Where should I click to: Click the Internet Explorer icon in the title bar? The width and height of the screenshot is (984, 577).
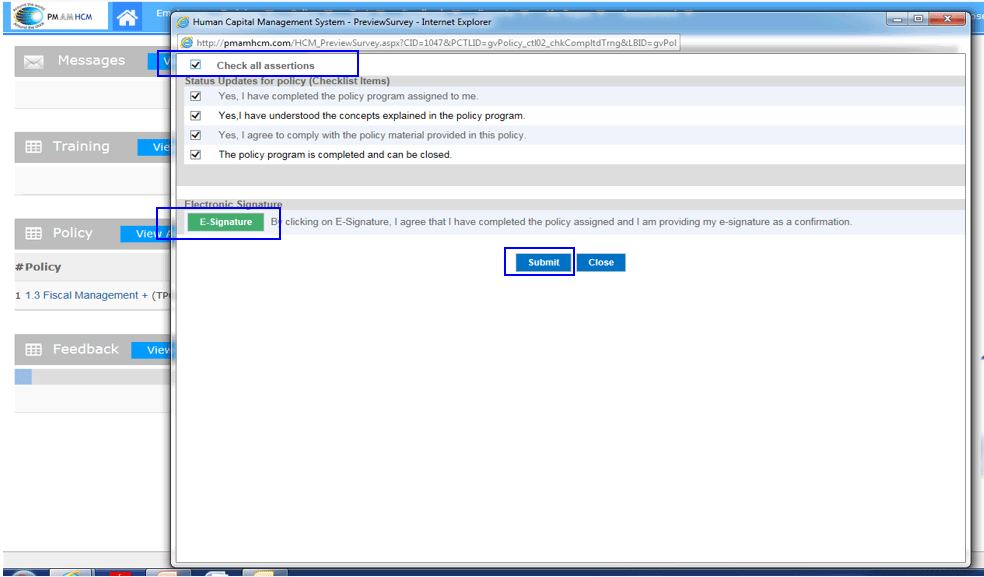click(x=183, y=20)
